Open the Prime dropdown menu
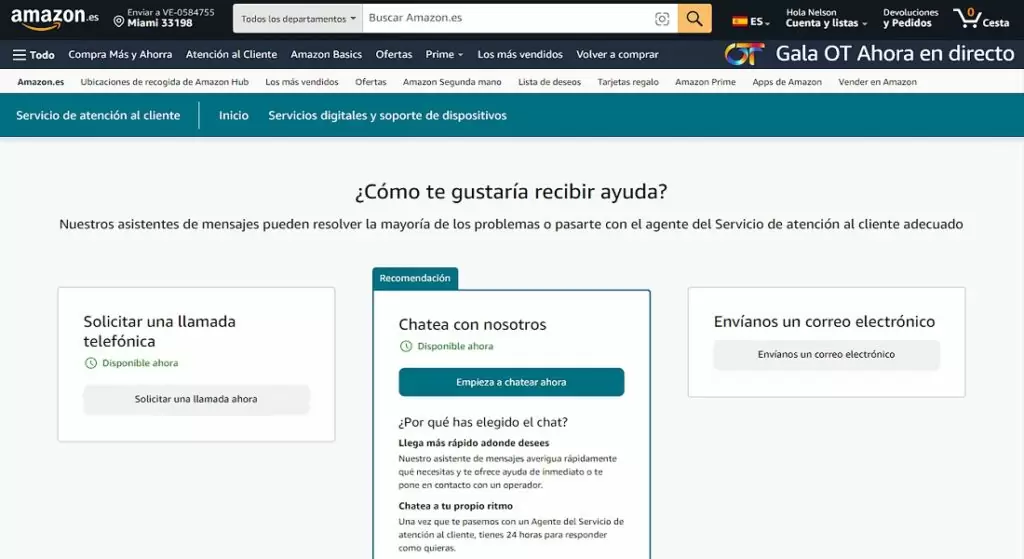Image resolution: width=1024 pixels, height=559 pixels. [444, 55]
